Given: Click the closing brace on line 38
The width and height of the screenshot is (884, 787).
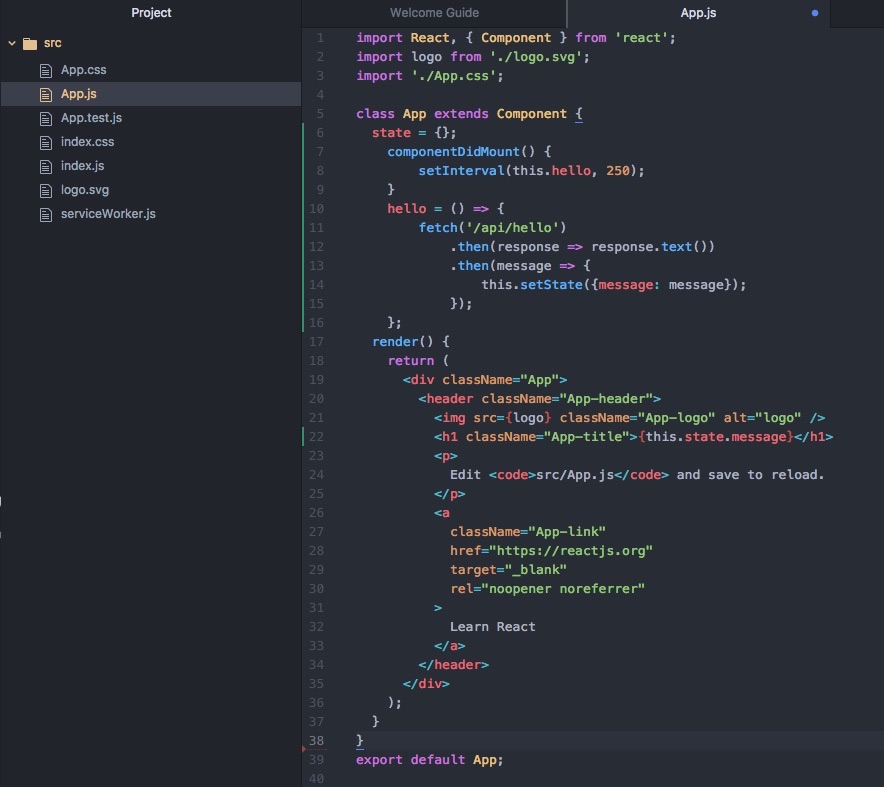Looking at the screenshot, I should click(360, 741).
